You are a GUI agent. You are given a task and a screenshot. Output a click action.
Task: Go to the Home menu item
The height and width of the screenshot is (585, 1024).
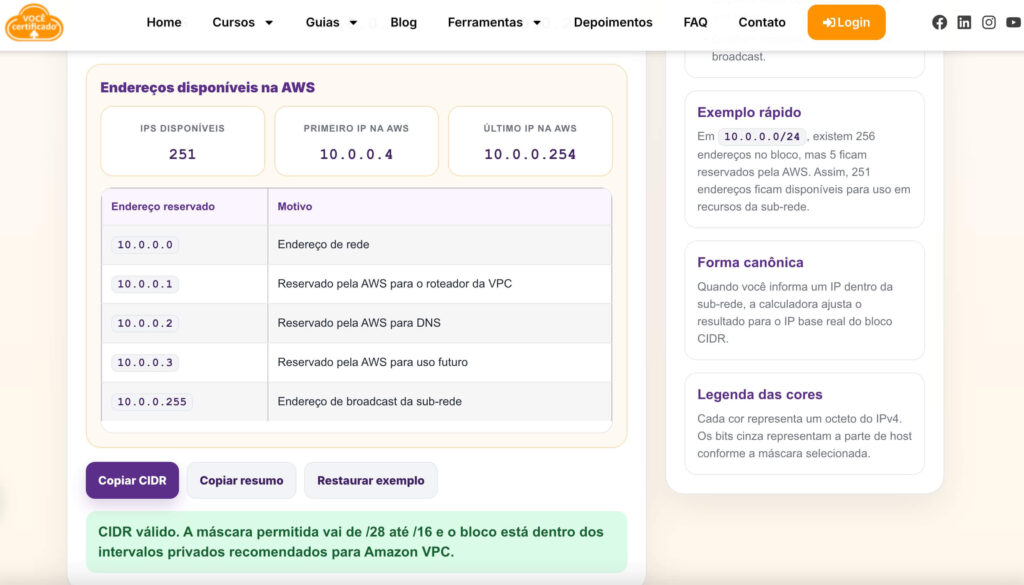click(164, 22)
